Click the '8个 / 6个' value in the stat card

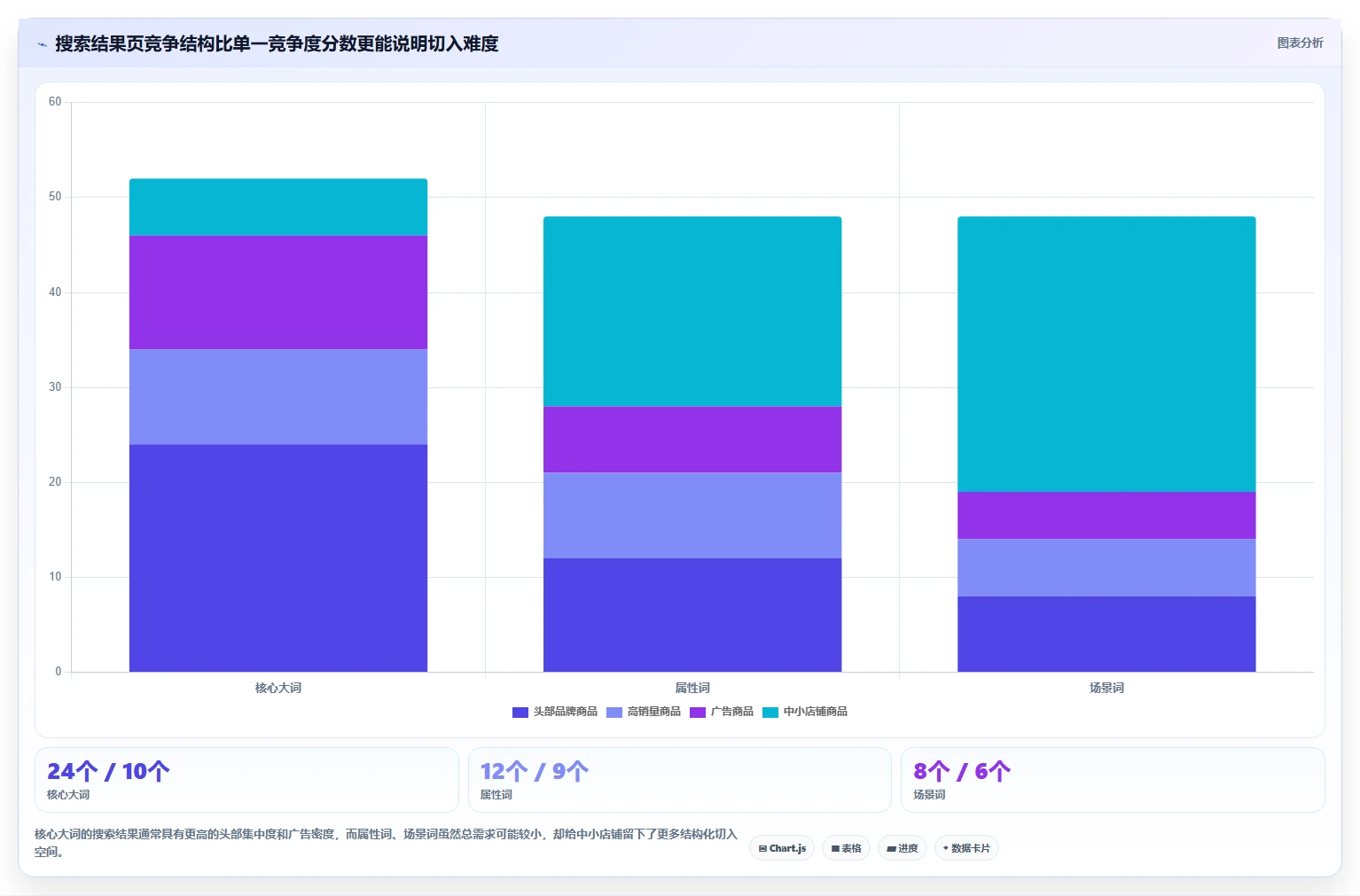pyautogui.click(x=962, y=771)
